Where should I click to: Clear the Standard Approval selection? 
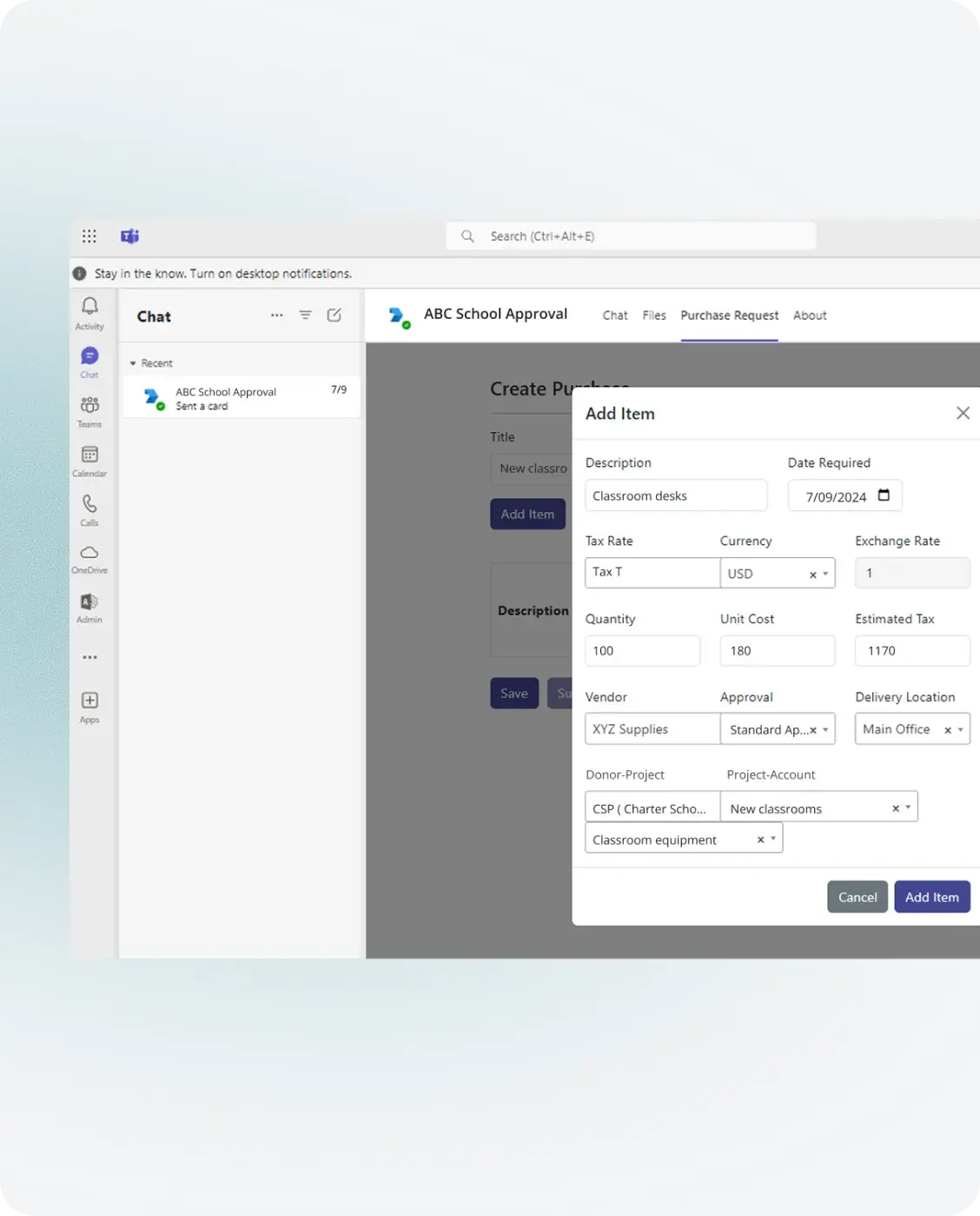(812, 730)
